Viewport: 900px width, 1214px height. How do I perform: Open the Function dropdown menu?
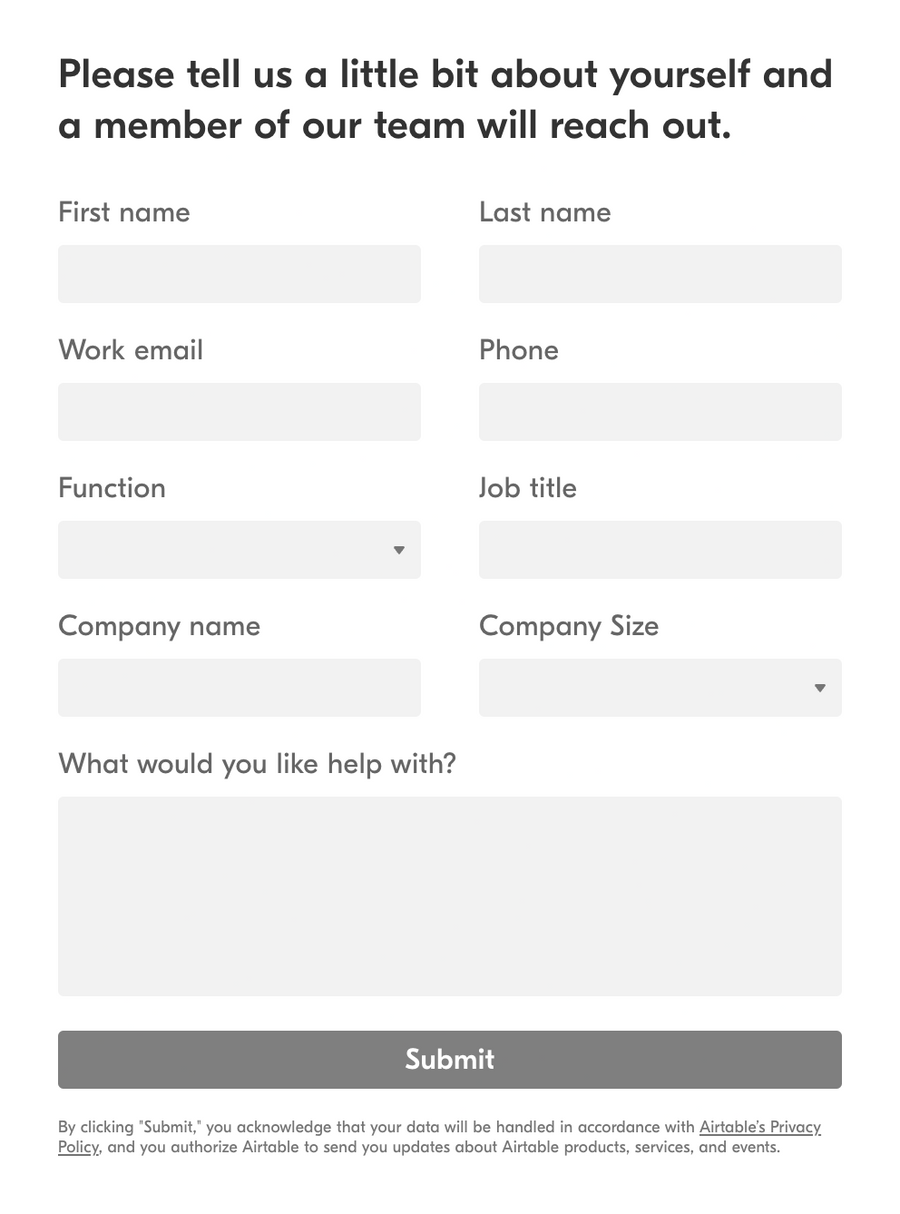239,550
